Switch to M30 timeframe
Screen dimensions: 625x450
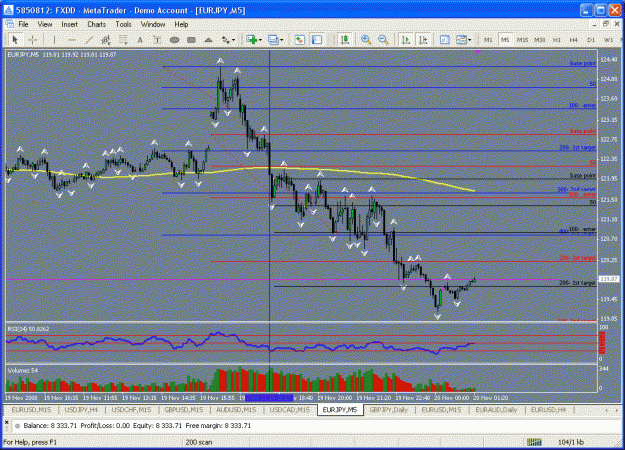tap(540, 39)
